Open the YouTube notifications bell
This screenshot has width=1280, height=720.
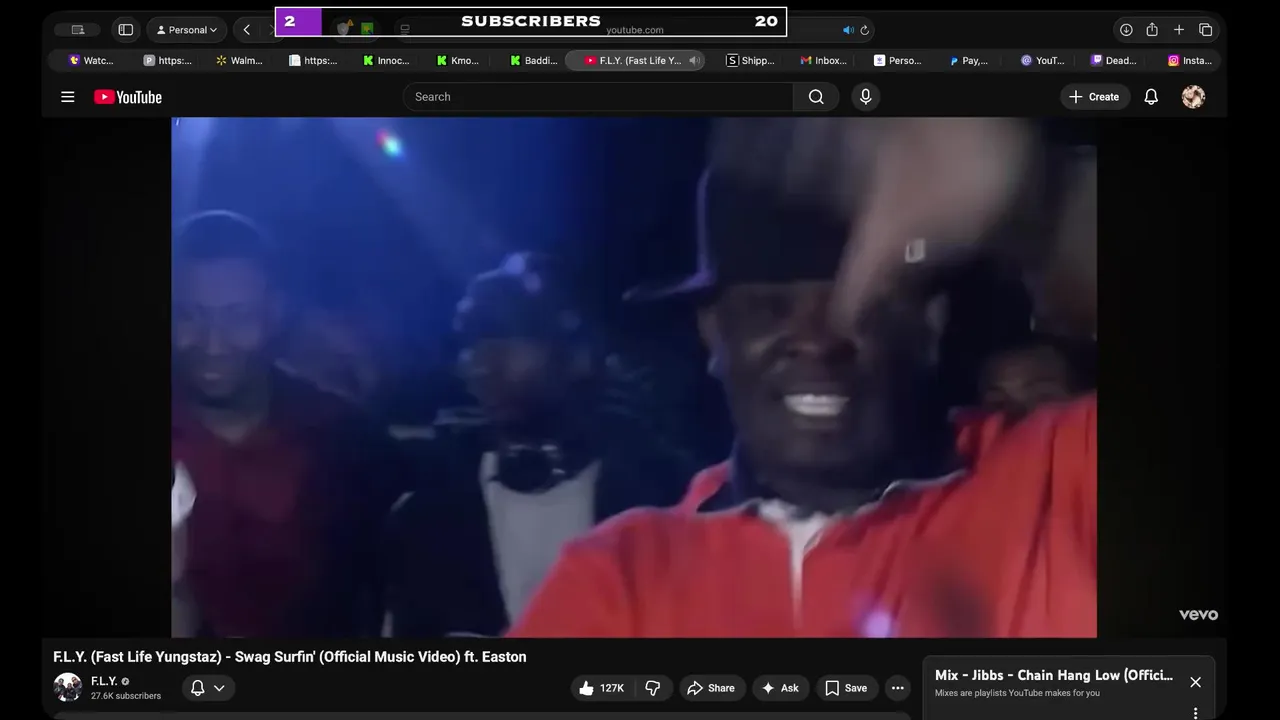pos(1151,97)
